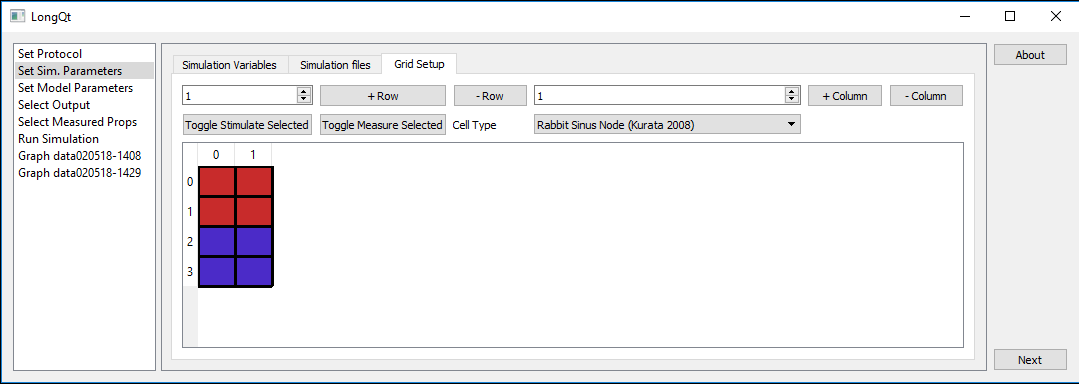
Task: Open Select Measured Props item
Action: [x=85, y=122]
